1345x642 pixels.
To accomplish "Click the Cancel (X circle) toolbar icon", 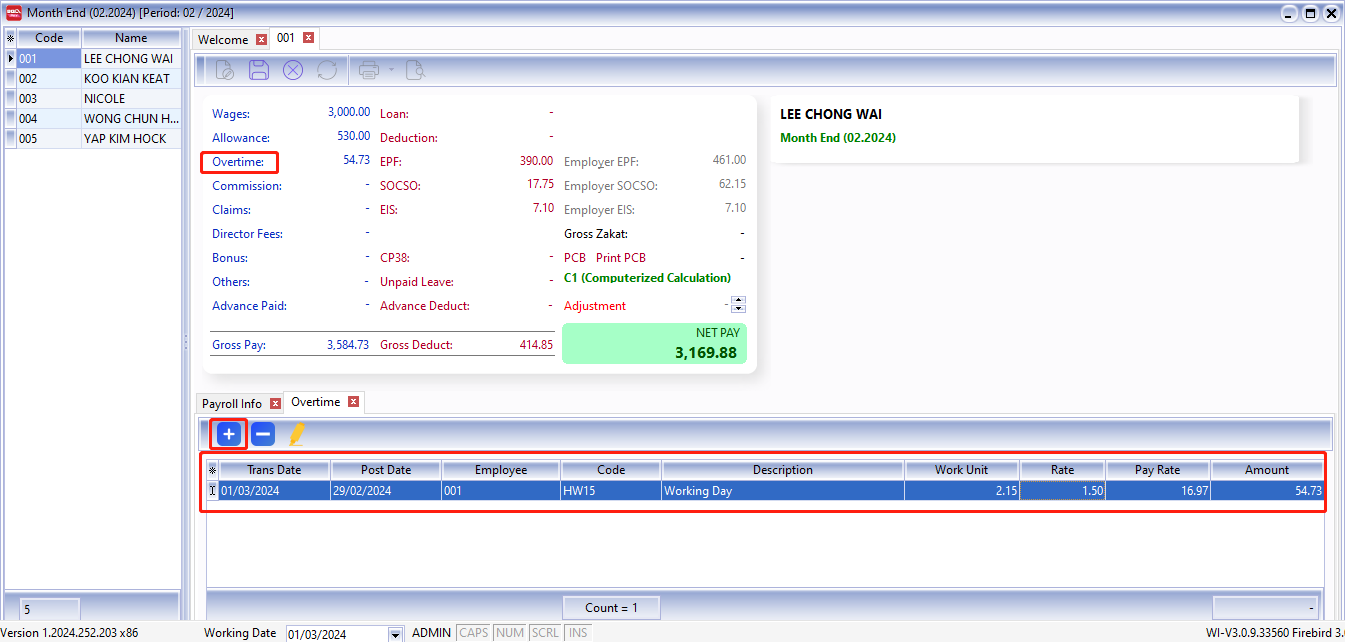I will [x=292, y=69].
